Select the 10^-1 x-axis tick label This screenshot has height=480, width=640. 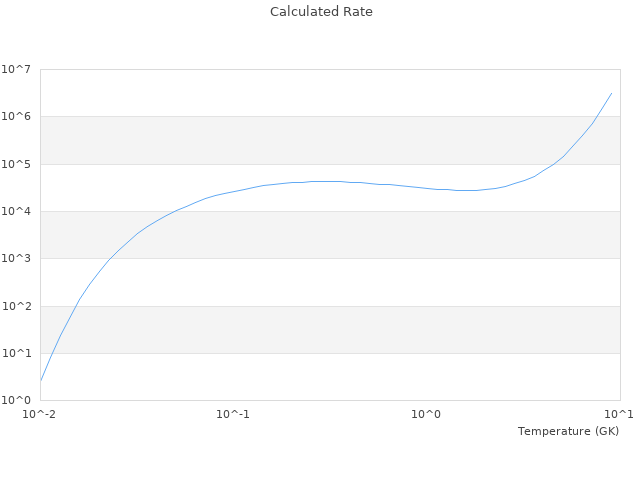click(233, 414)
